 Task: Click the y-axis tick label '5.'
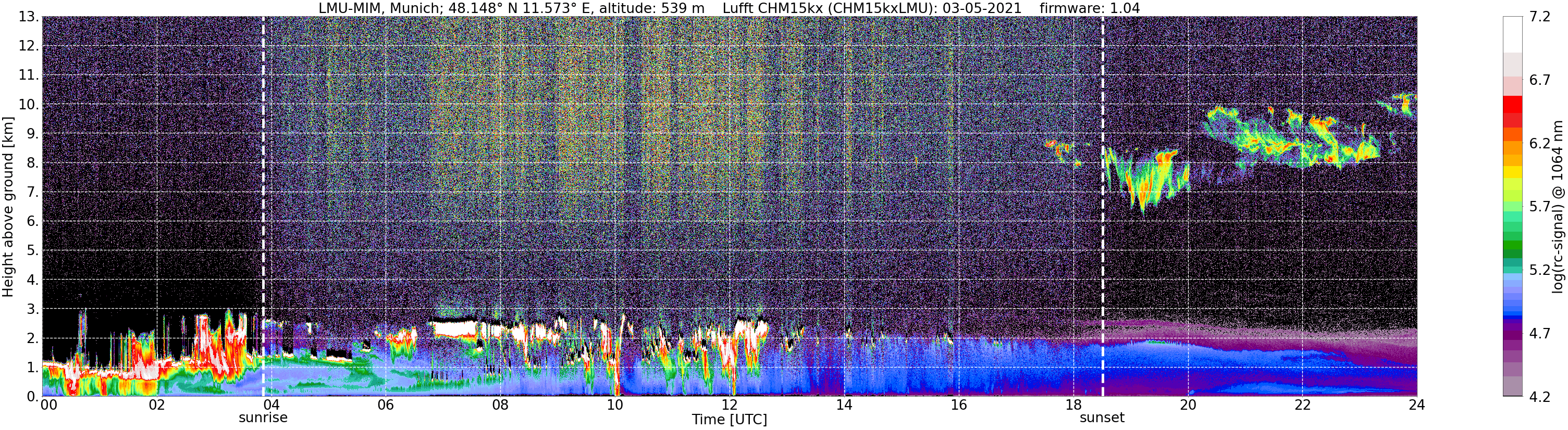coord(32,250)
